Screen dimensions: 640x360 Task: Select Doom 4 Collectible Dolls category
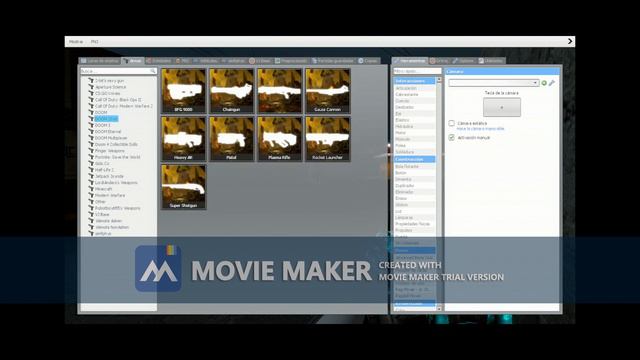pos(116,144)
